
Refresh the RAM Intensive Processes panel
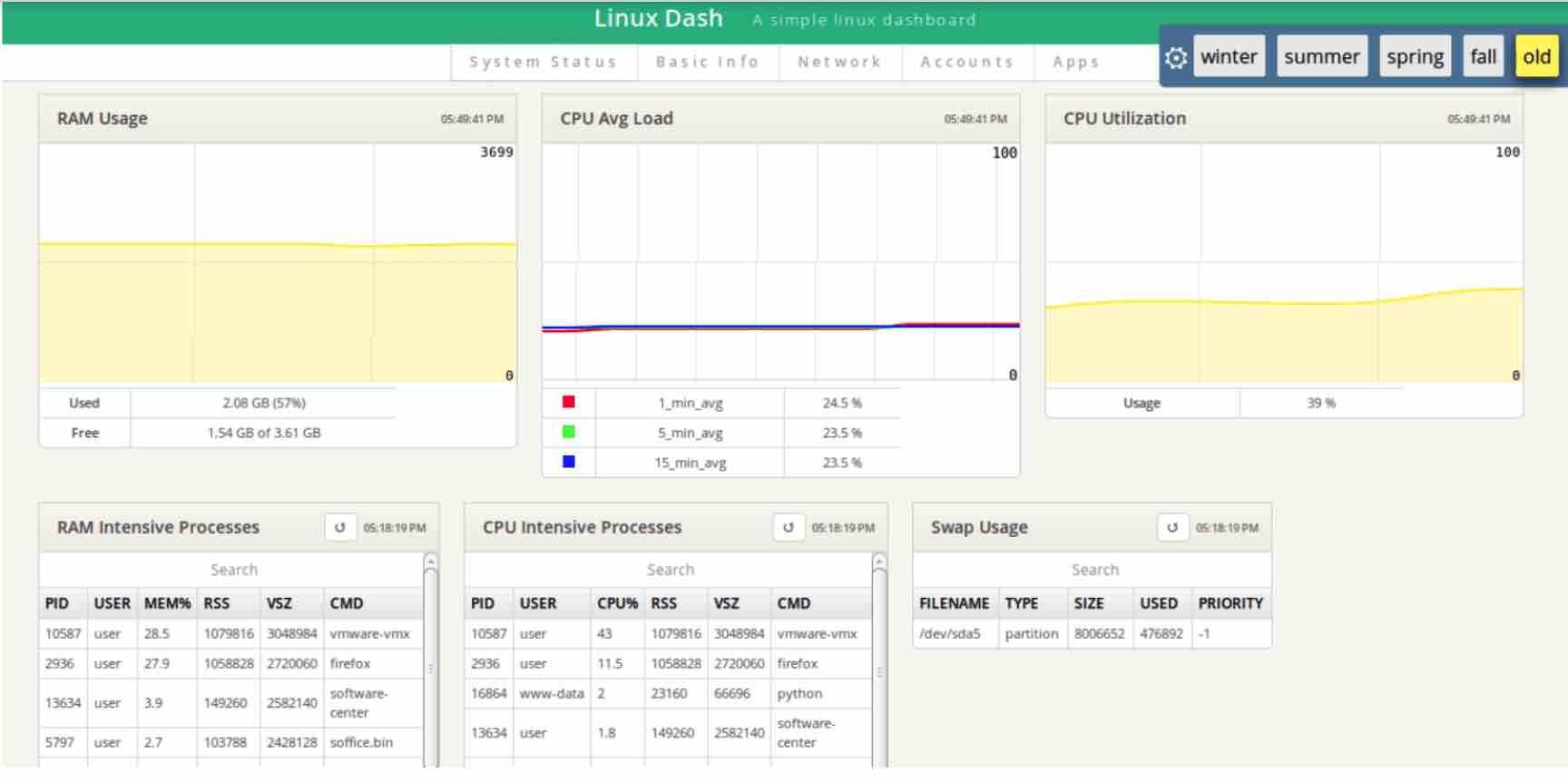pos(339,527)
